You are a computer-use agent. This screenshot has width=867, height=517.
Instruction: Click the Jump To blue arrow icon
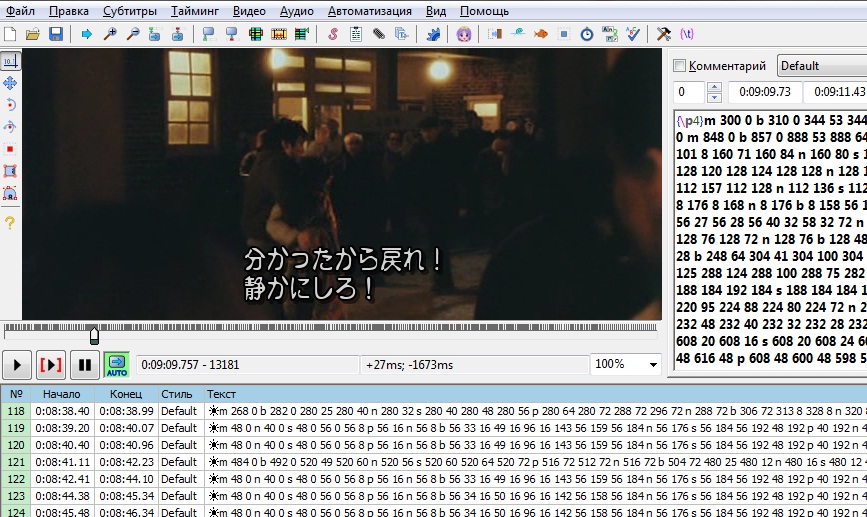(x=86, y=34)
